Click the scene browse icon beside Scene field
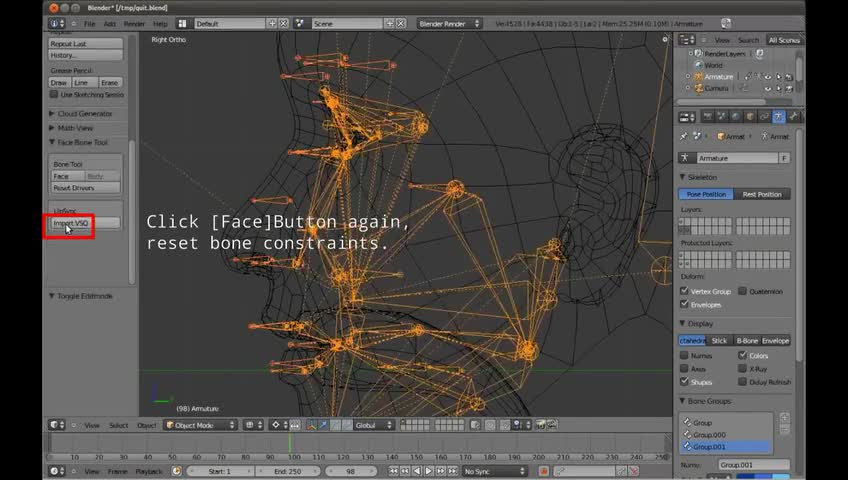Viewport: 848px width, 480px height. pyautogui.click(x=300, y=24)
